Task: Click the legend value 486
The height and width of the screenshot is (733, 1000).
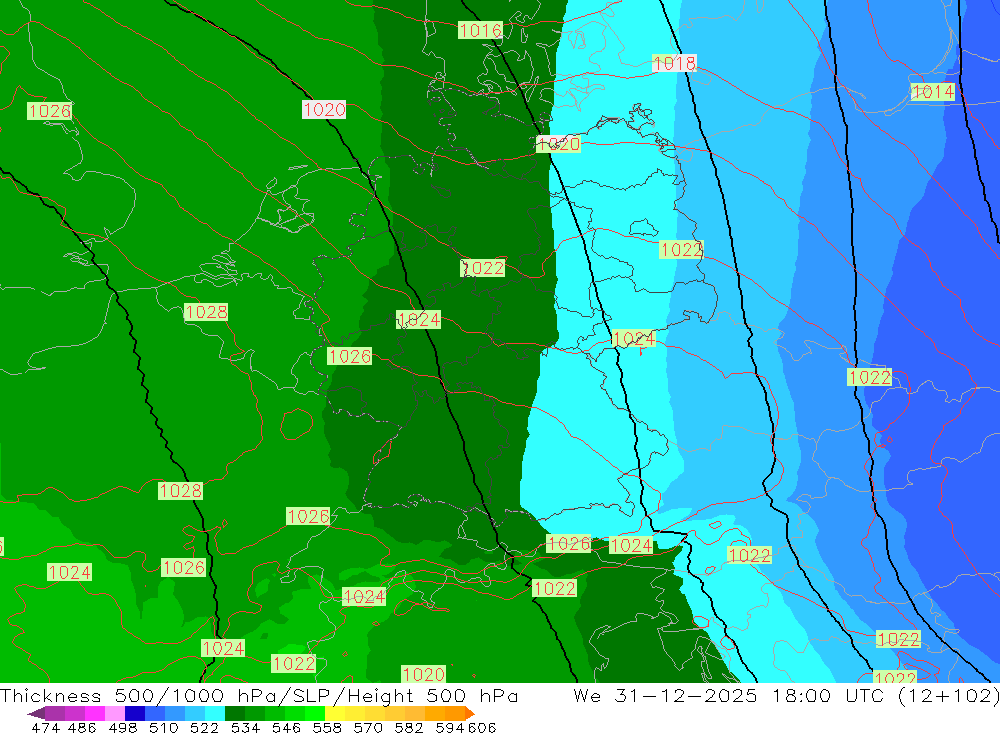Action: coord(82,727)
